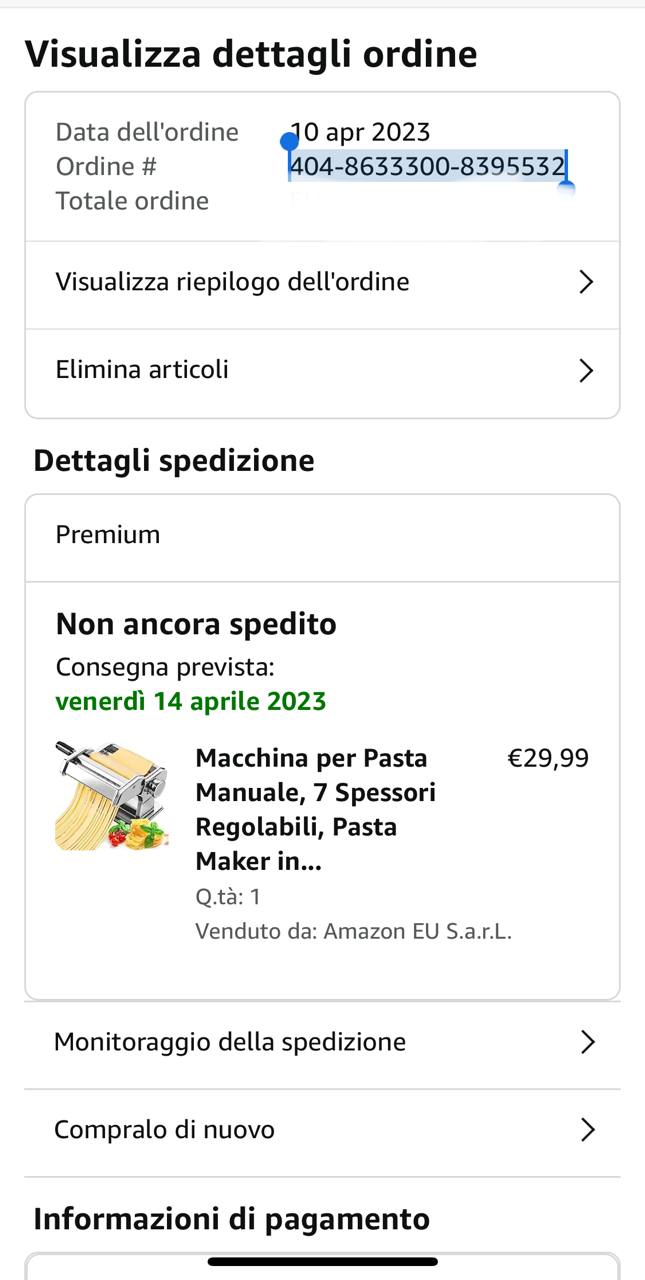Tap the pasta machine product thumbnail
645x1280 pixels.
point(111,796)
